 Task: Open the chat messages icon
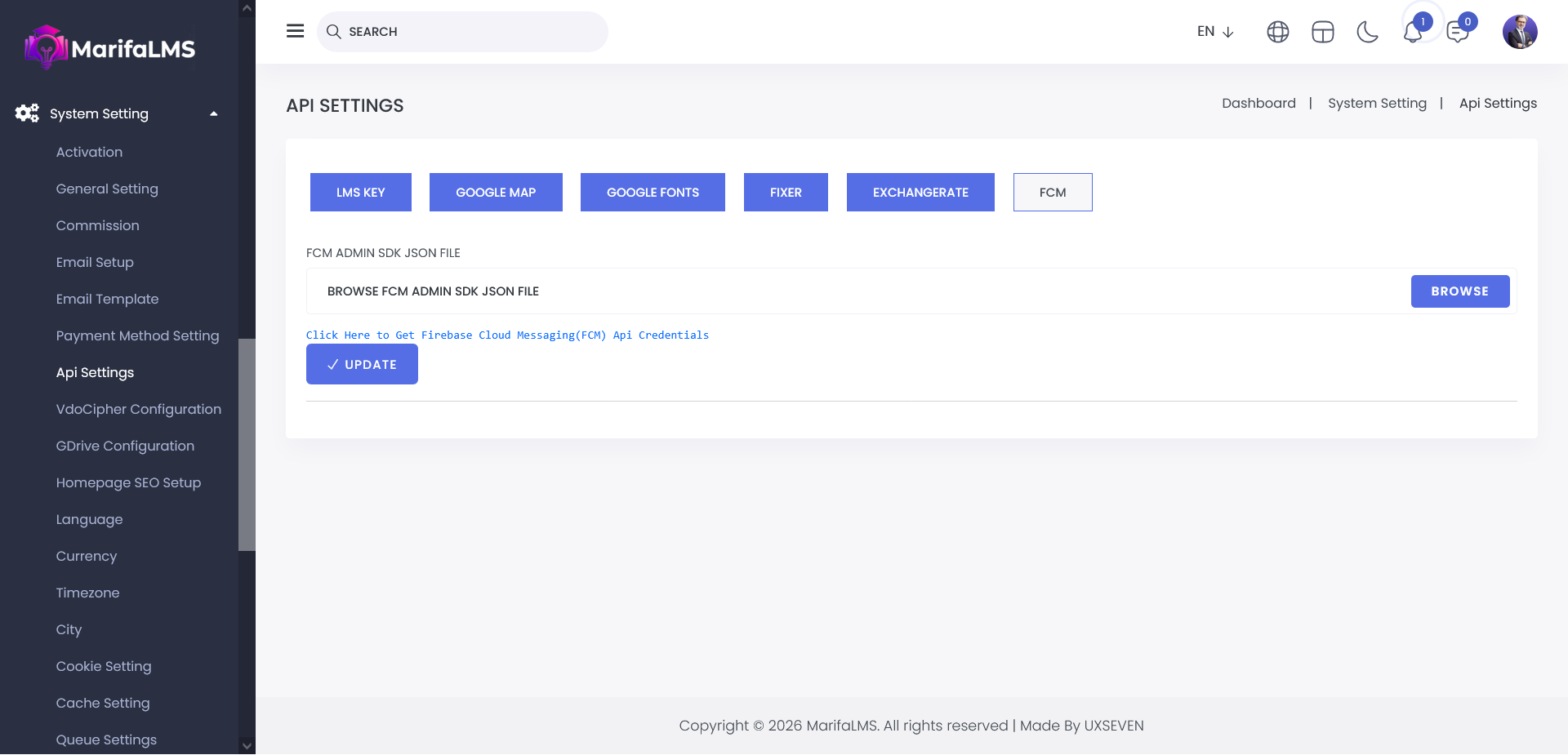(x=1457, y=33)
